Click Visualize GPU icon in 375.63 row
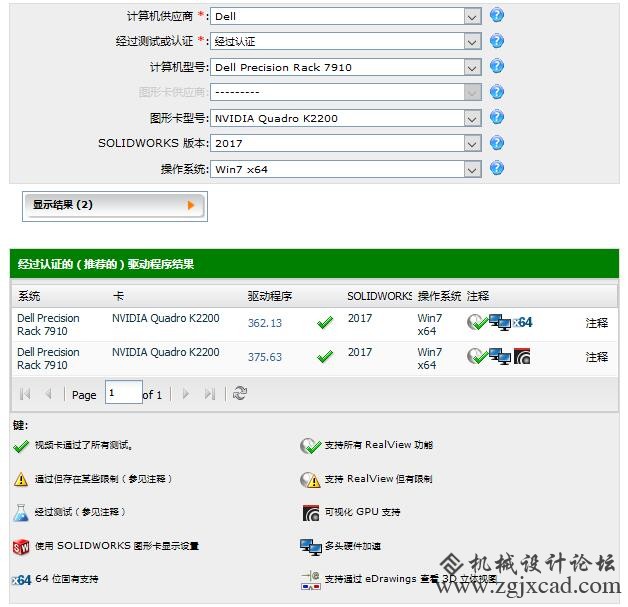 (522, 356)
